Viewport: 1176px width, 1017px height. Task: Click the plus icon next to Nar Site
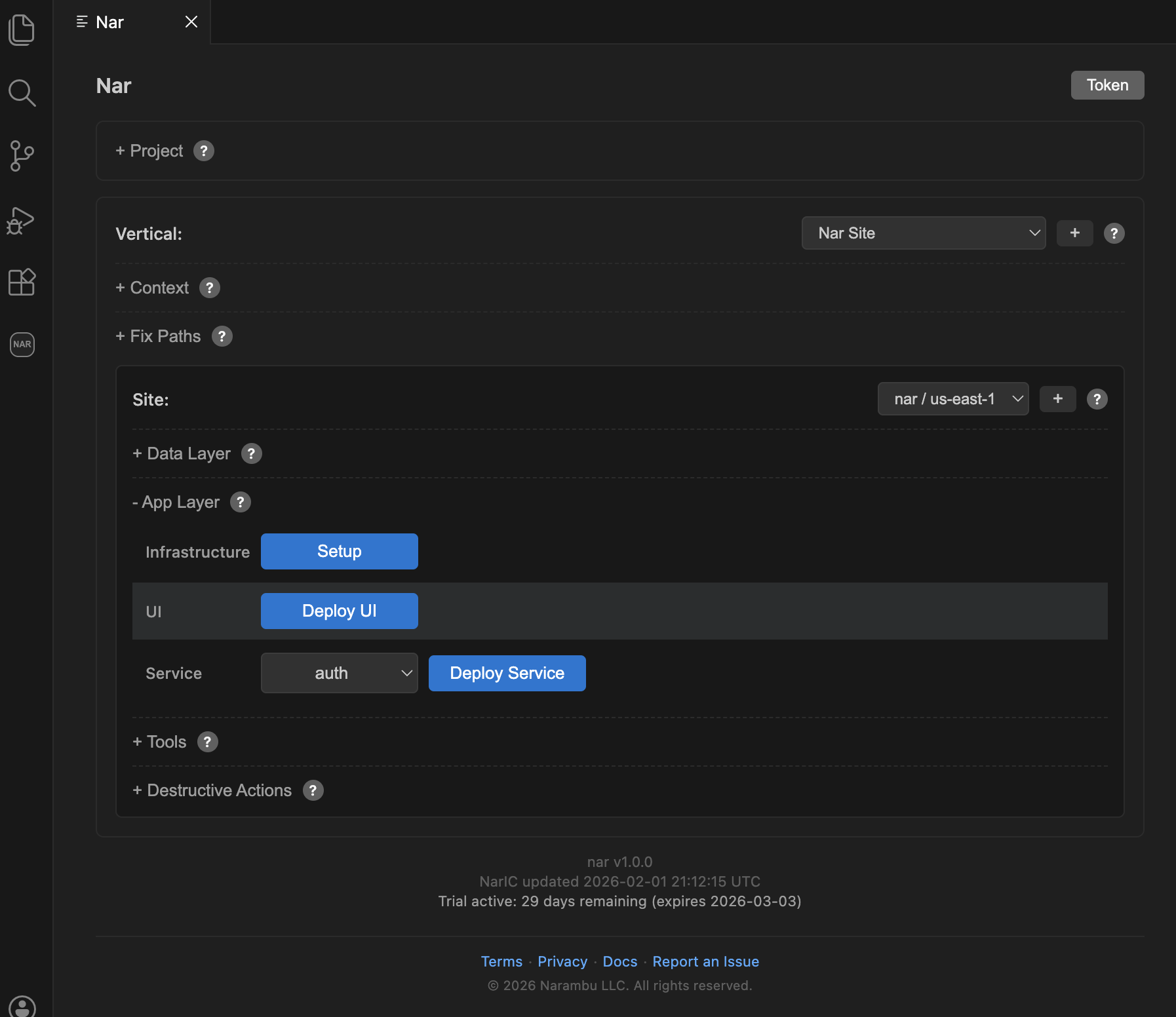pyautogui.click(x=1074, y=233)
